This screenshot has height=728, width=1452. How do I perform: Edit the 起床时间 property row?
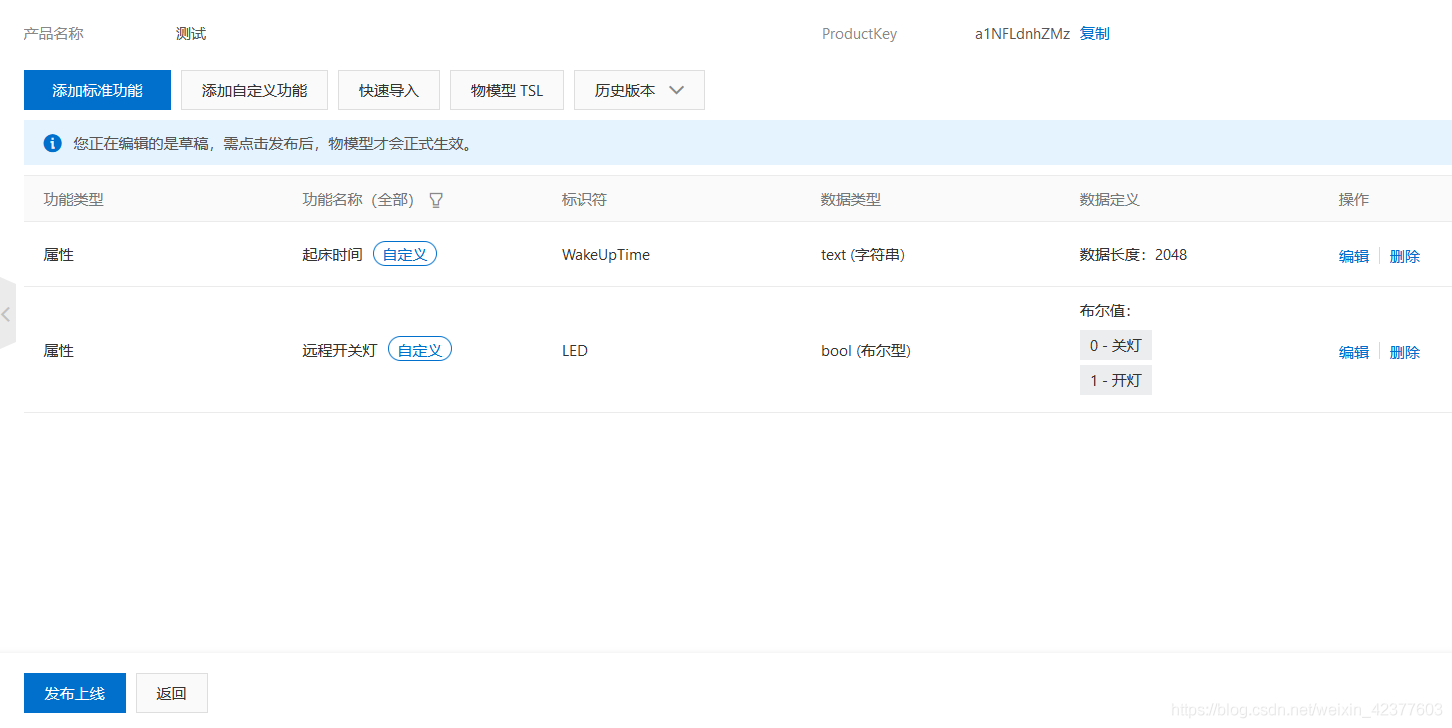[x=1354, y=256]
